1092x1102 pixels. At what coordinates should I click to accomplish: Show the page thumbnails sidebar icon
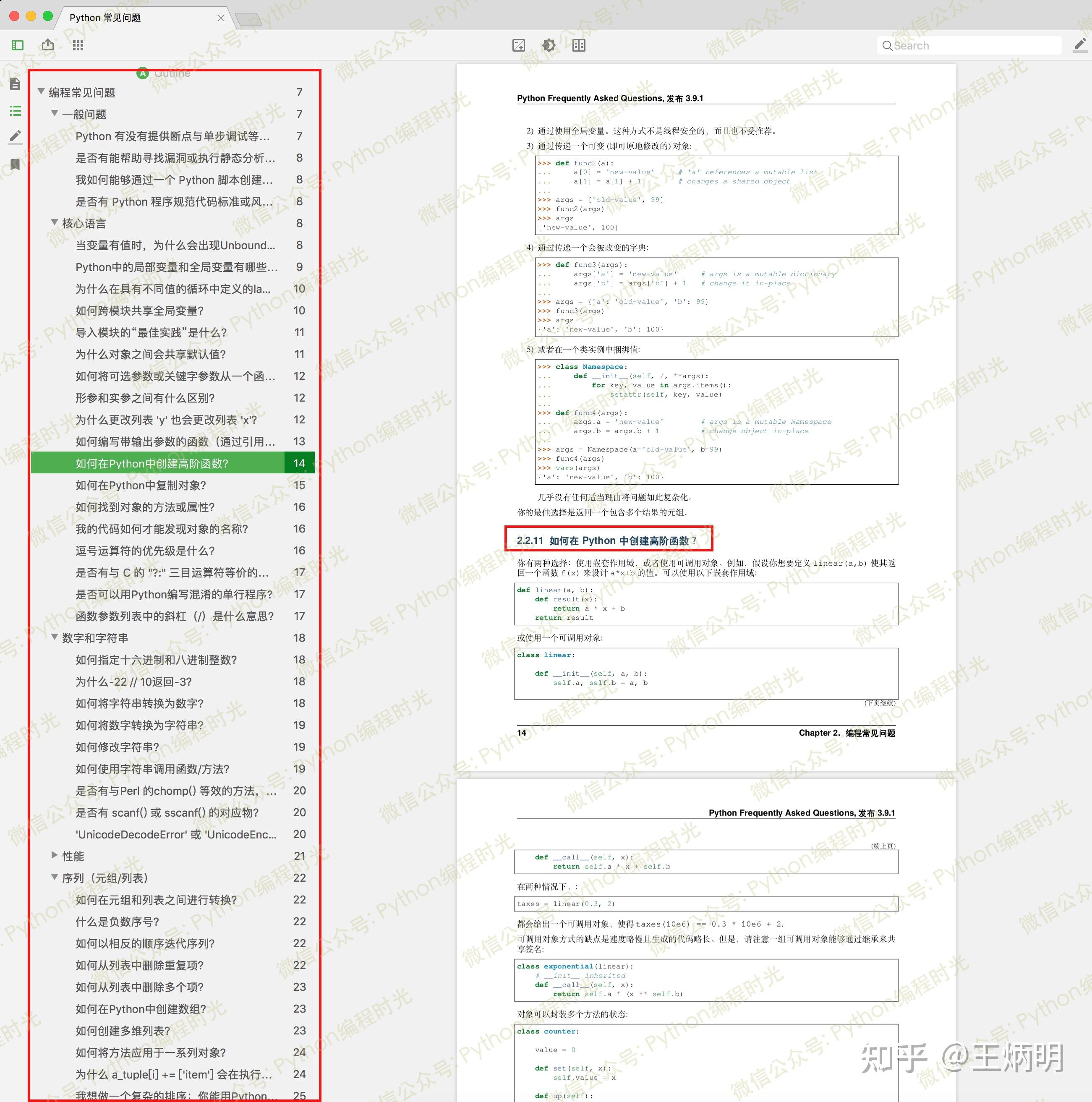pos(16,84)
